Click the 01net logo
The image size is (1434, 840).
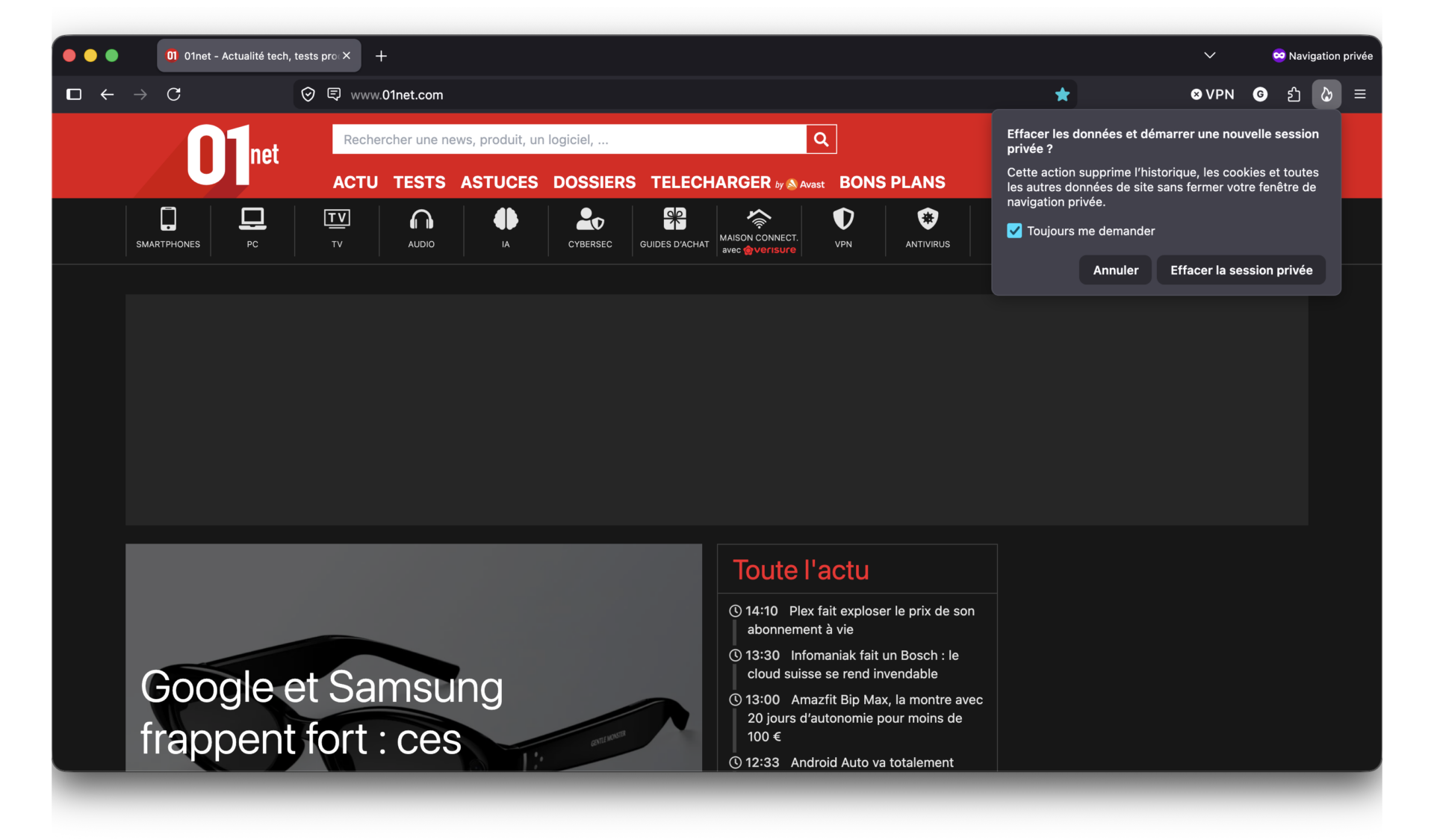click(232, 155)
